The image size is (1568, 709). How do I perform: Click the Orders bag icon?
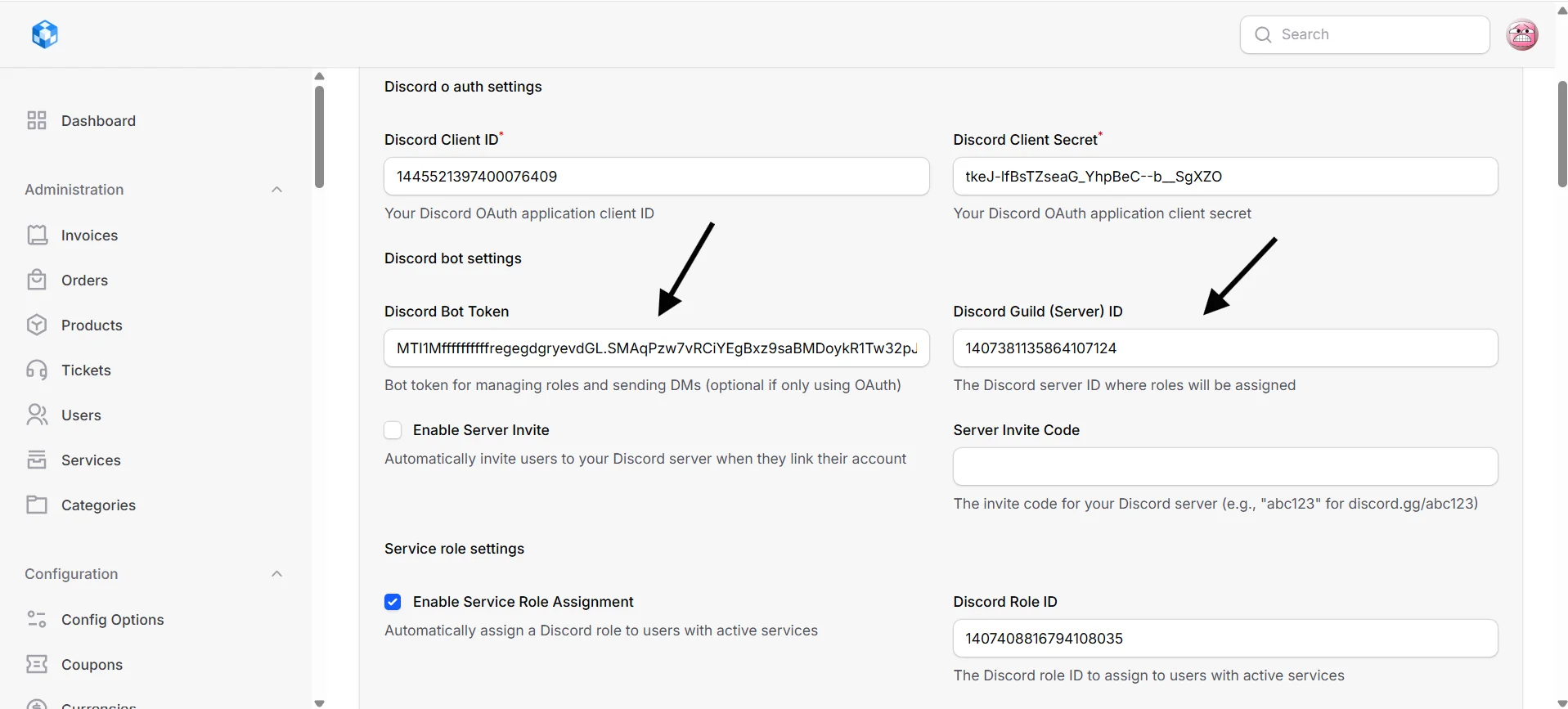tap(37, 280)
